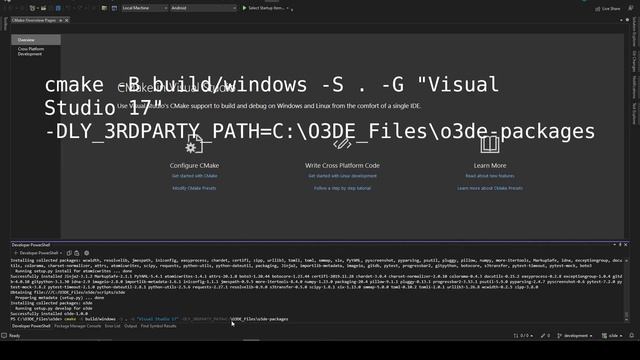Open terminal settings gear icon
Screen dimensions: 640x360
click(87, 253)
